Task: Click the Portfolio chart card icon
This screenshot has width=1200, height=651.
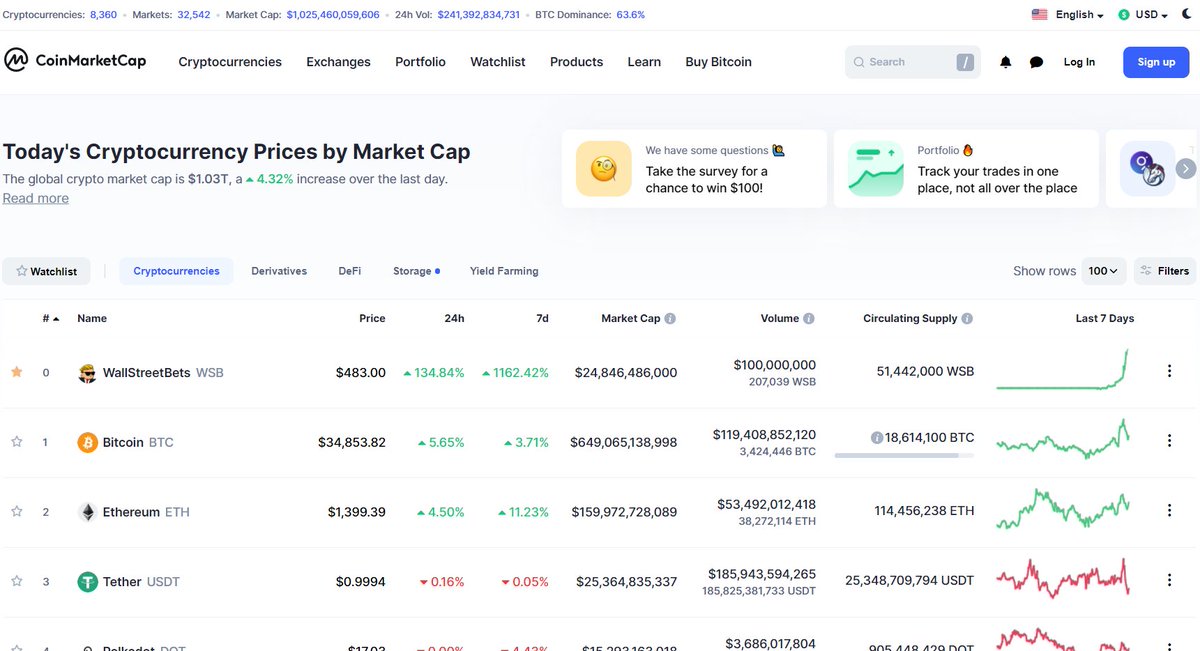Action: point(875,169)
